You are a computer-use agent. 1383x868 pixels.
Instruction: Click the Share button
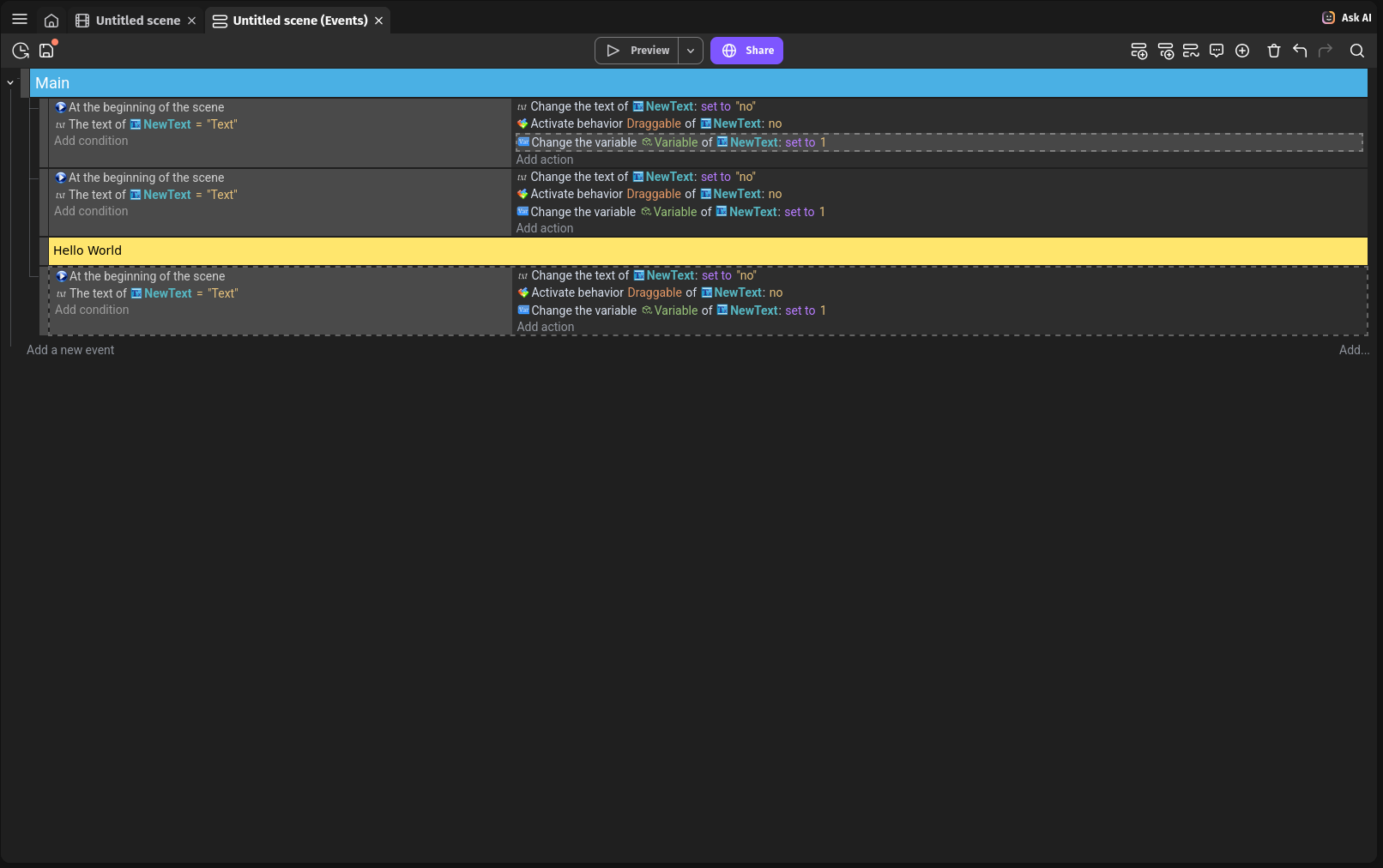746,51
